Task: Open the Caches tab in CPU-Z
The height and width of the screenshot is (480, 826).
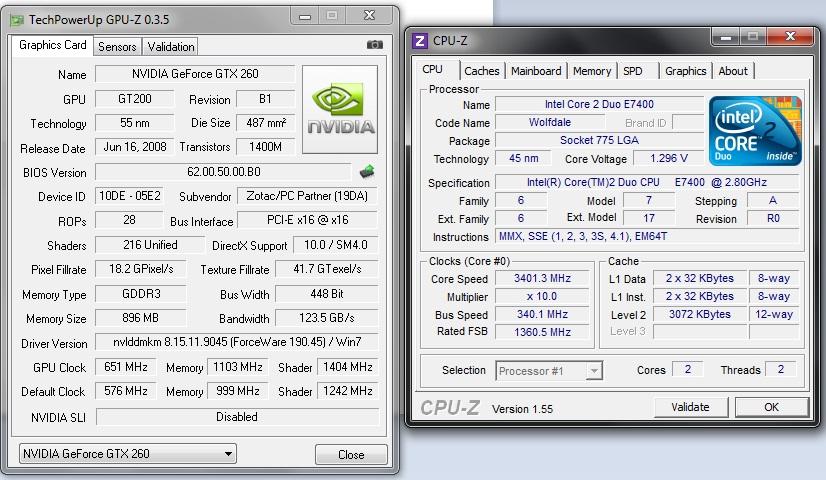Action: pos(481,71)
